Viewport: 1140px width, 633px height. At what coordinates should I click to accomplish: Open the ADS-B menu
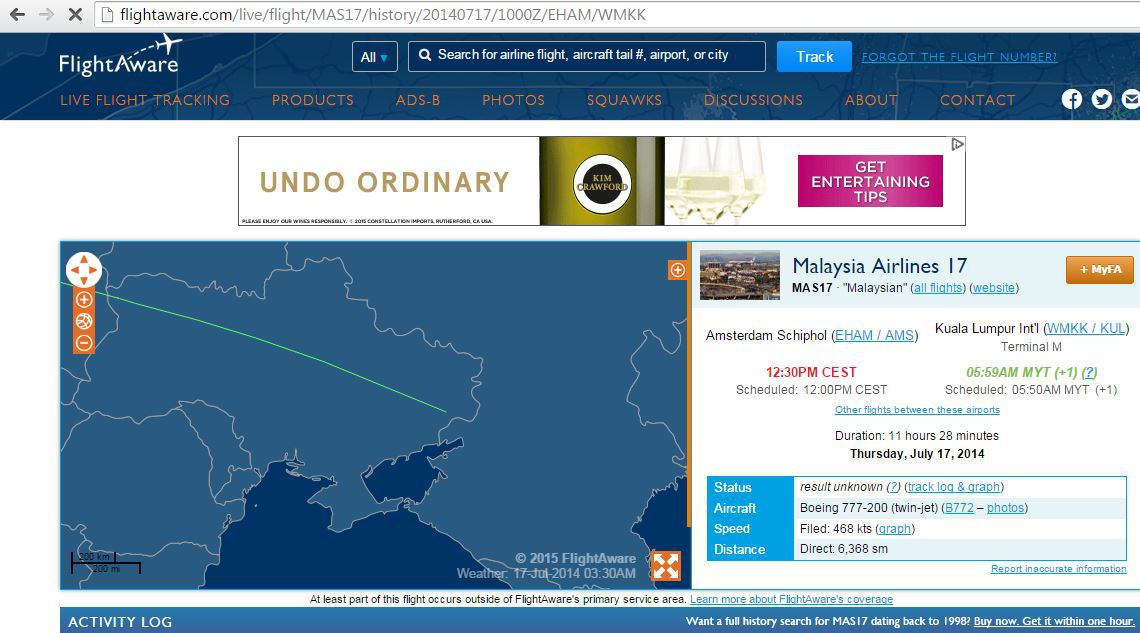click(x=418, y=100)
